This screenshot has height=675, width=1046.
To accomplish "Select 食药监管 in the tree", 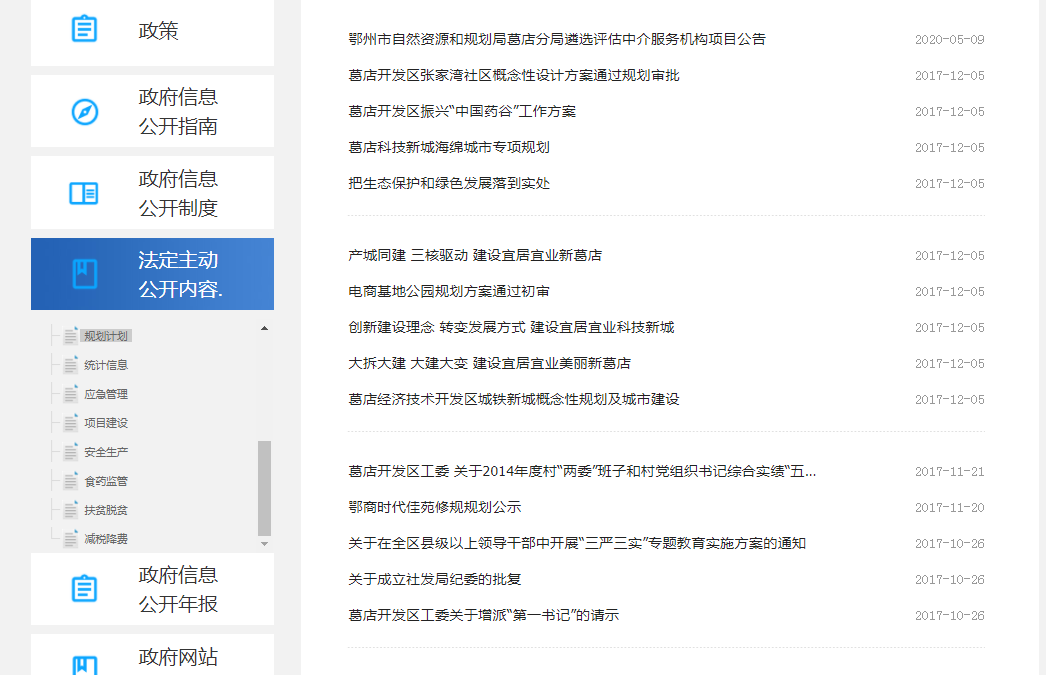I will click(x=106, y=481).
